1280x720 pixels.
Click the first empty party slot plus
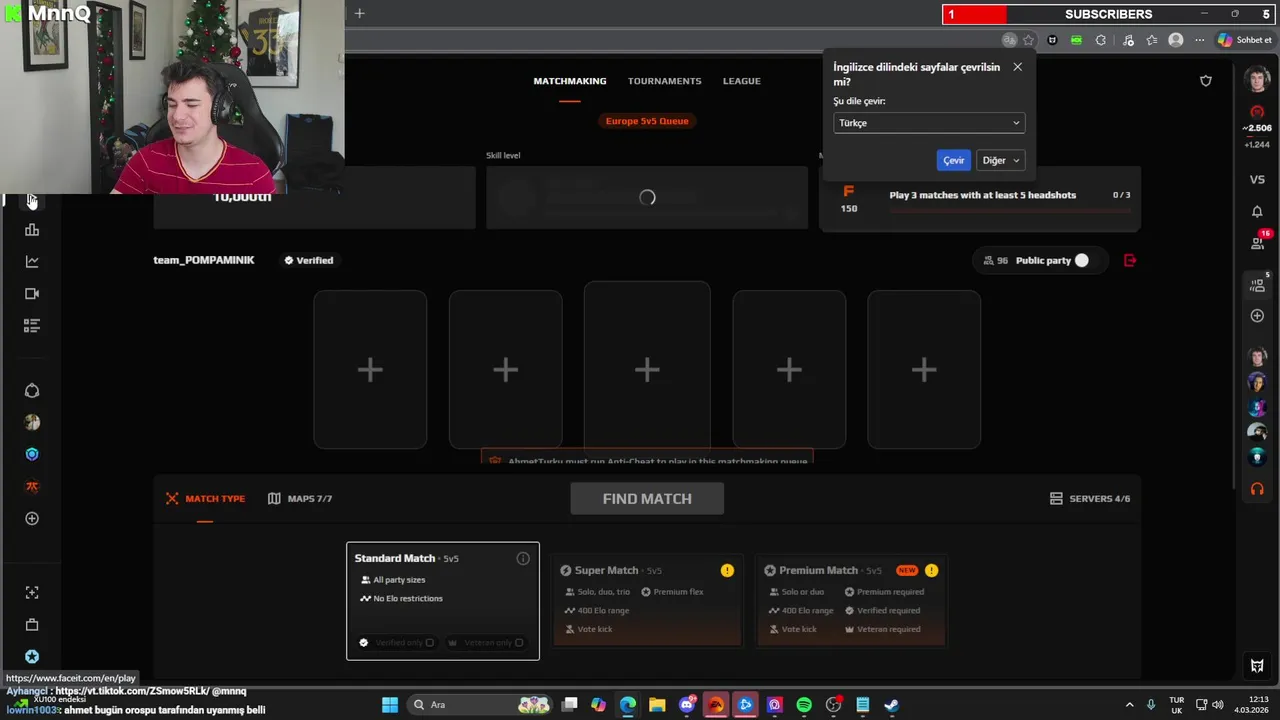(x=370, y=370)
